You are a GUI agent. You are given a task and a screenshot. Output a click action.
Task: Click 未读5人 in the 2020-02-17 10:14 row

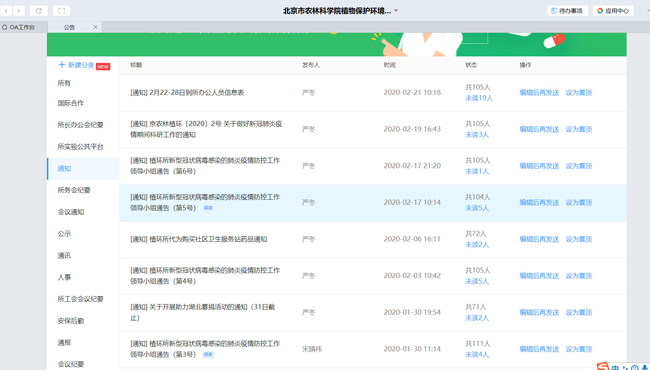tap(477, 208)
